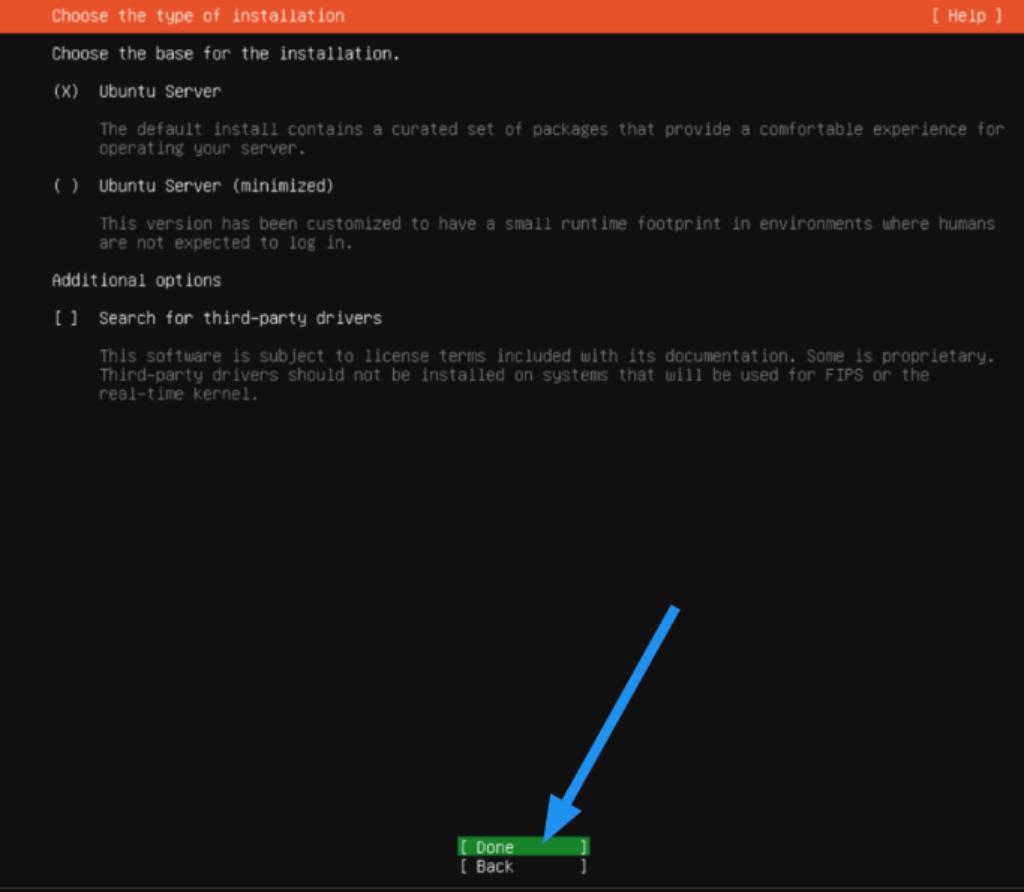Click the (X) selection marker
This screenshot has width=1024, height=892.
pyautogui.click(x=65, y=91)
